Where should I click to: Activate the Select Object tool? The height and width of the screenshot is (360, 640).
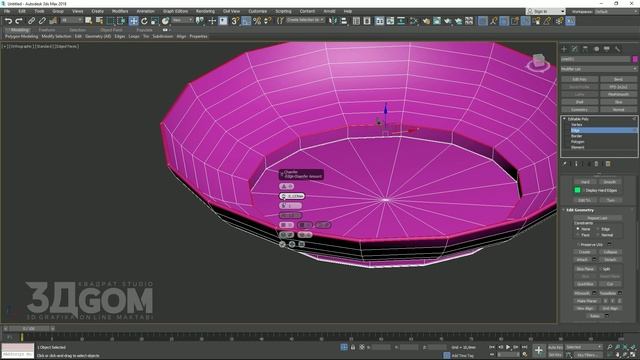tap(89, 21)
